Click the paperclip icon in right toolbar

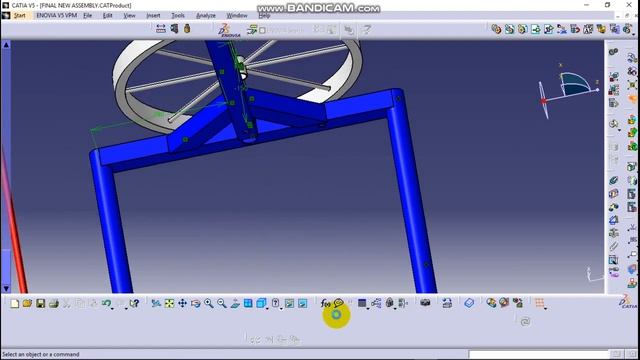(613, 246)
